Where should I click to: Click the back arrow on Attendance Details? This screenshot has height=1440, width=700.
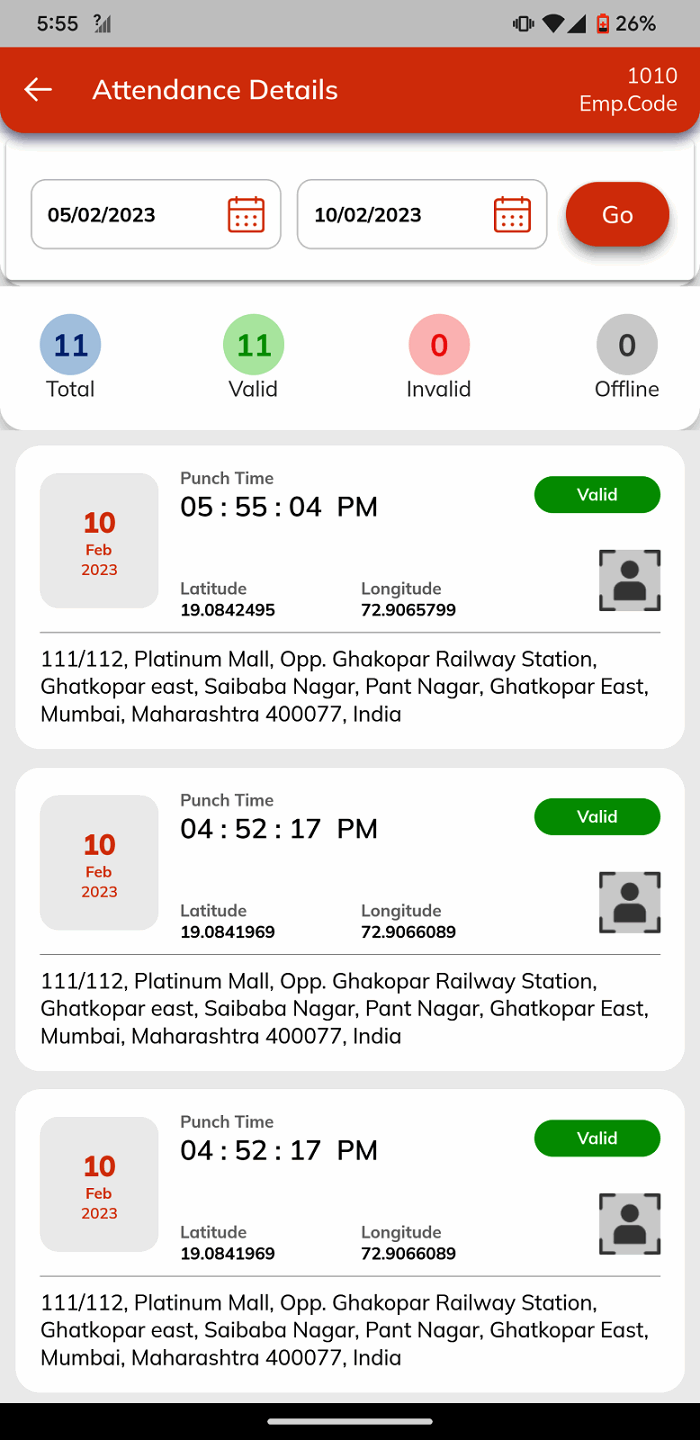pos(37,89)
